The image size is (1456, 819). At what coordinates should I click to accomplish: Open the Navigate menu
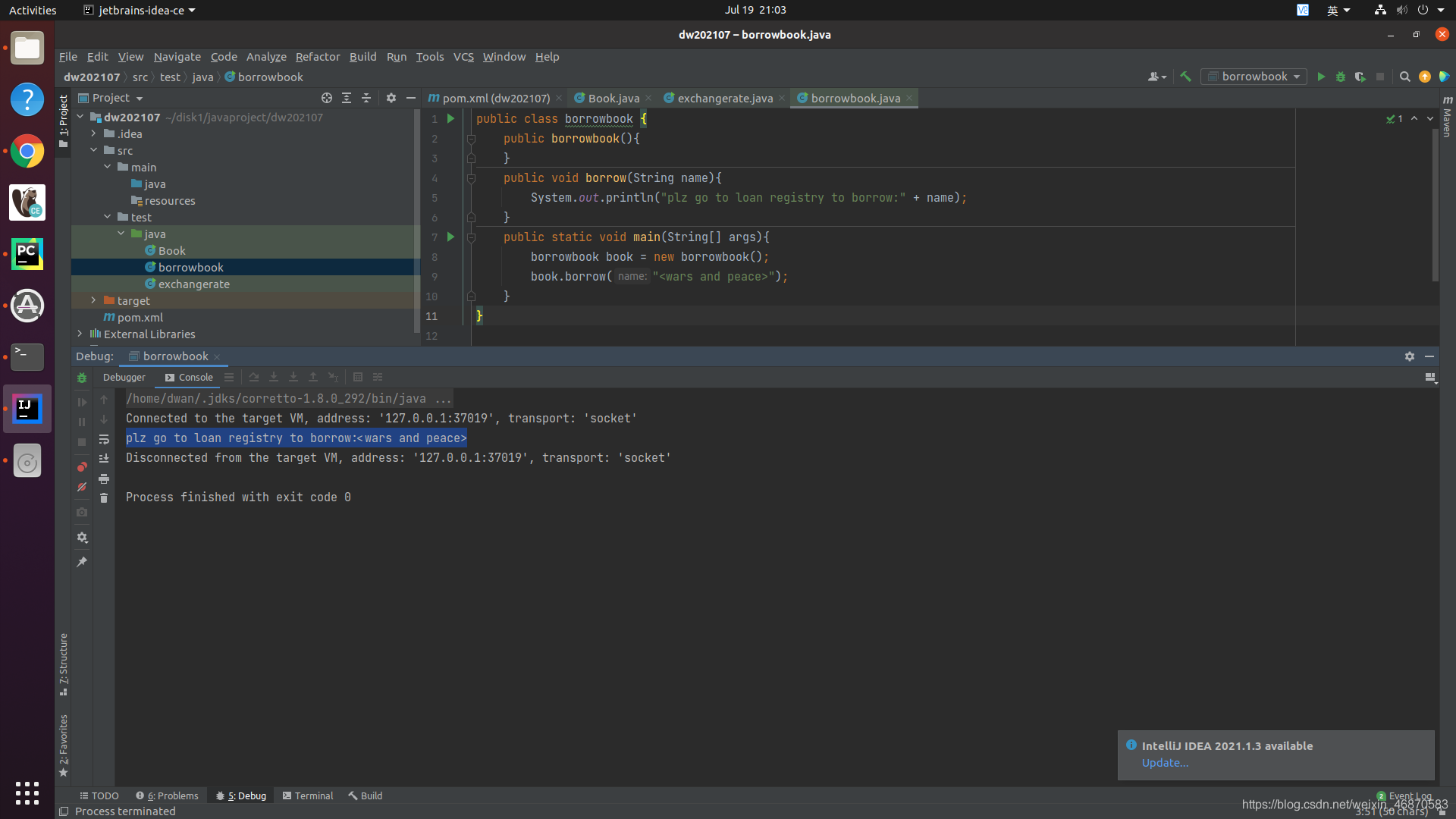(x=177, y=57)
